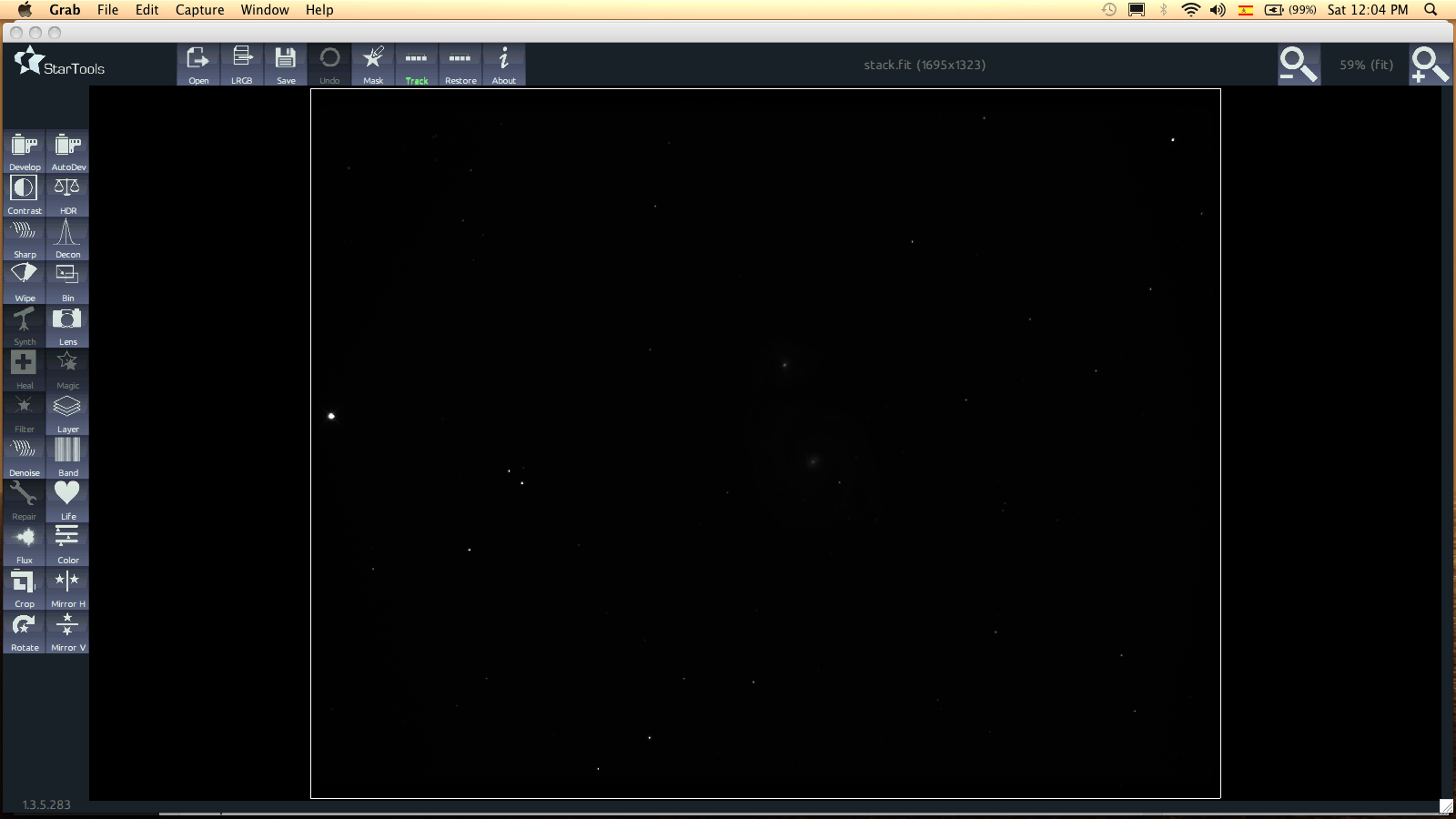The width and height of the screenshot is (1456, 819).
Task: Flip image with Mirror H
Action: click(x=68, y=588)
